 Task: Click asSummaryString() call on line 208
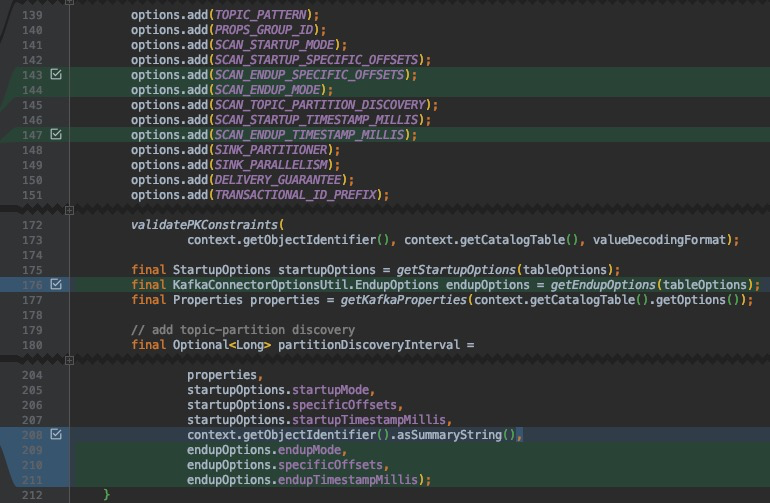[456, 435]
